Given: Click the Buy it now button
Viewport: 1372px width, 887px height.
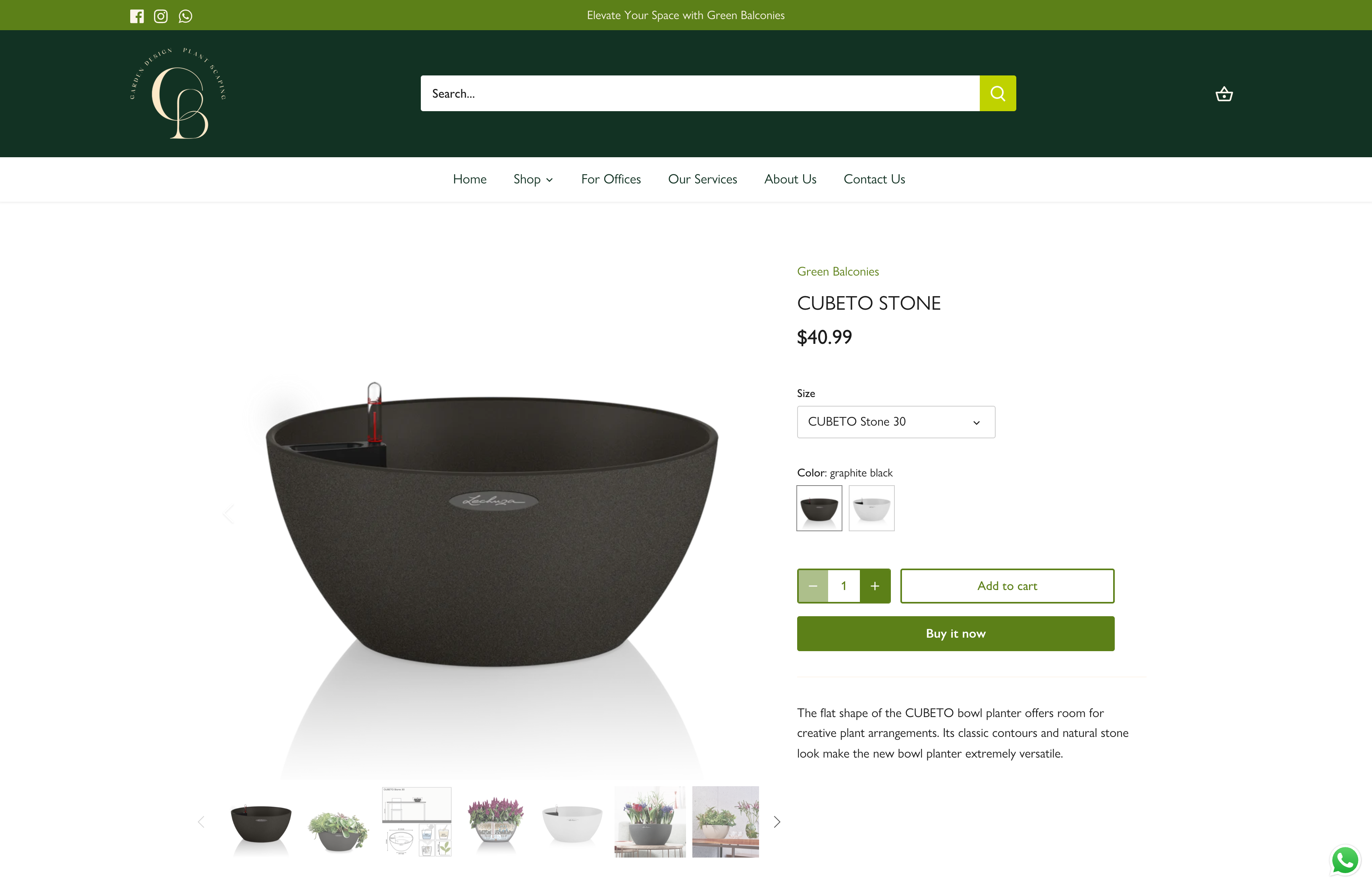Looking at the screenshot, I should [955, 634].
